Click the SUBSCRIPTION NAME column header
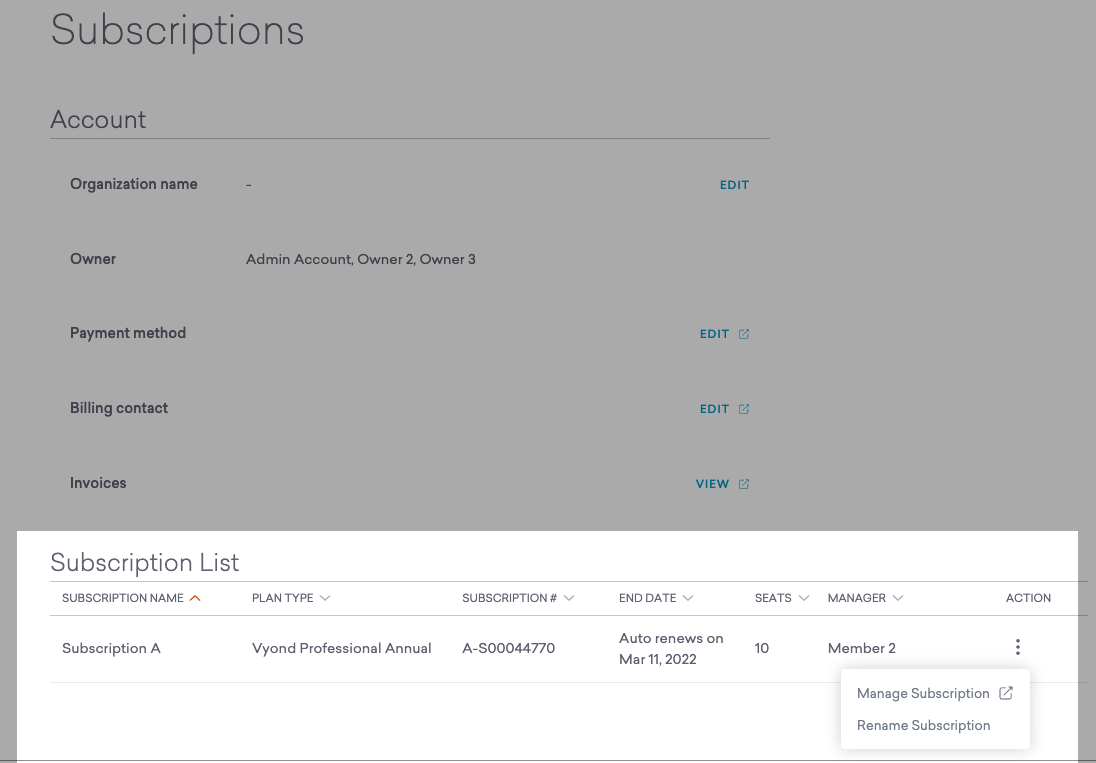1096x763 pixels. [122, 597]
